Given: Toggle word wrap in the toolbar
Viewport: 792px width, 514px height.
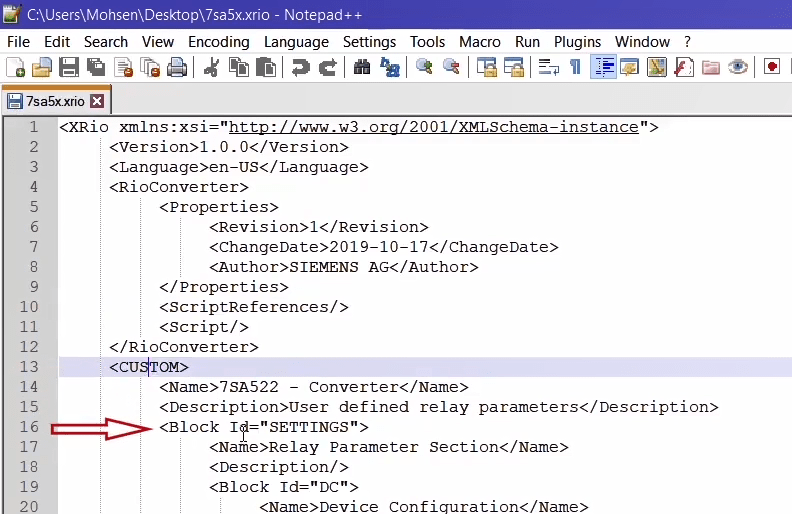Looking at the screenshot, I should pyautogui.click(x=548, y=68).
